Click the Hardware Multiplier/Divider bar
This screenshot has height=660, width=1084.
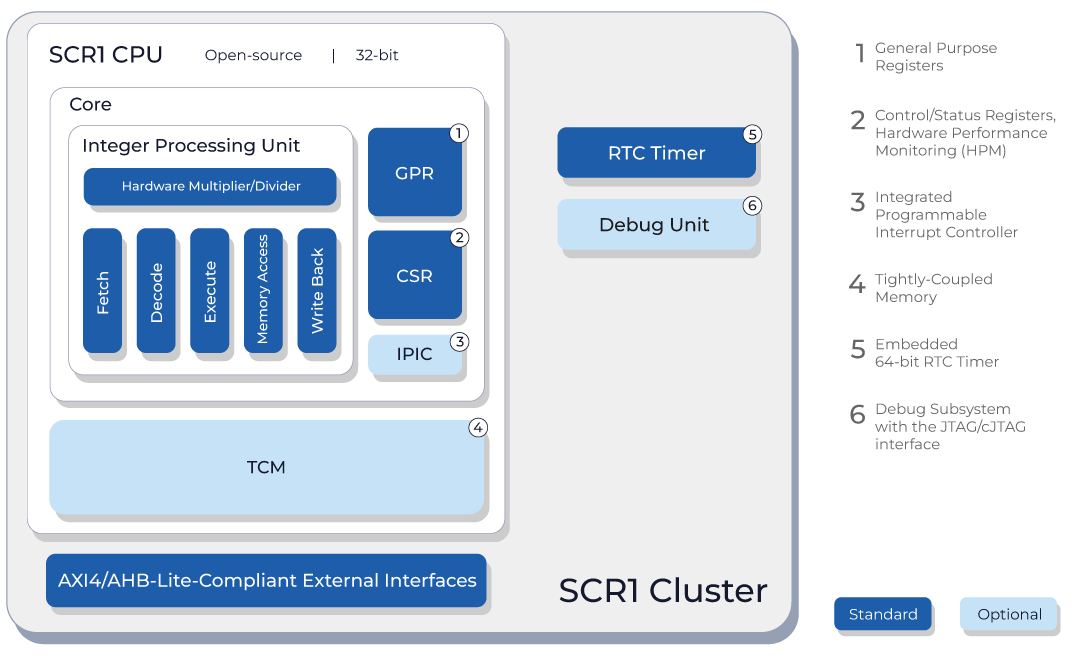[x=210, y=186]
